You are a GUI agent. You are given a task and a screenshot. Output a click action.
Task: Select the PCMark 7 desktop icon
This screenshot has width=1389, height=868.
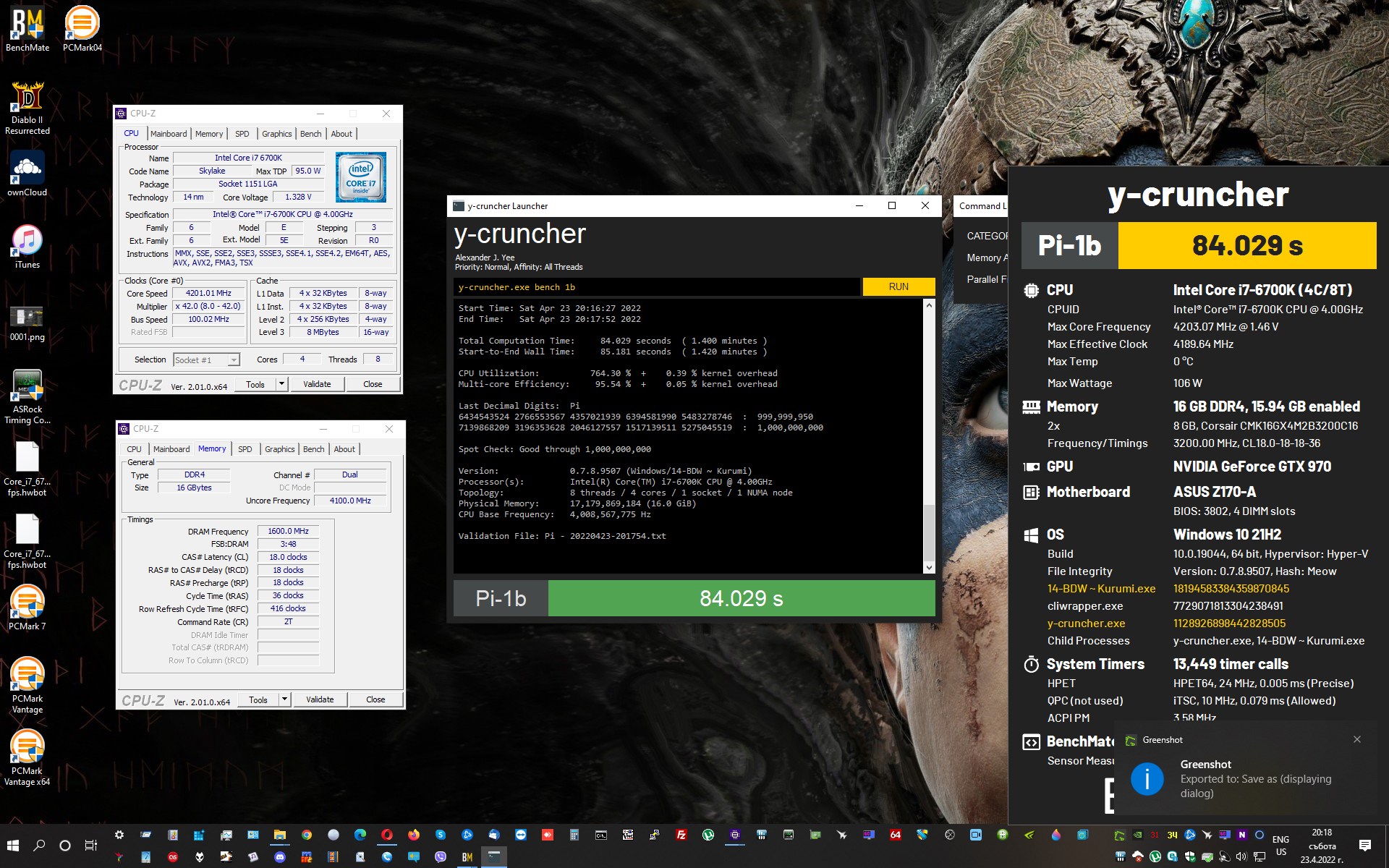27,608
